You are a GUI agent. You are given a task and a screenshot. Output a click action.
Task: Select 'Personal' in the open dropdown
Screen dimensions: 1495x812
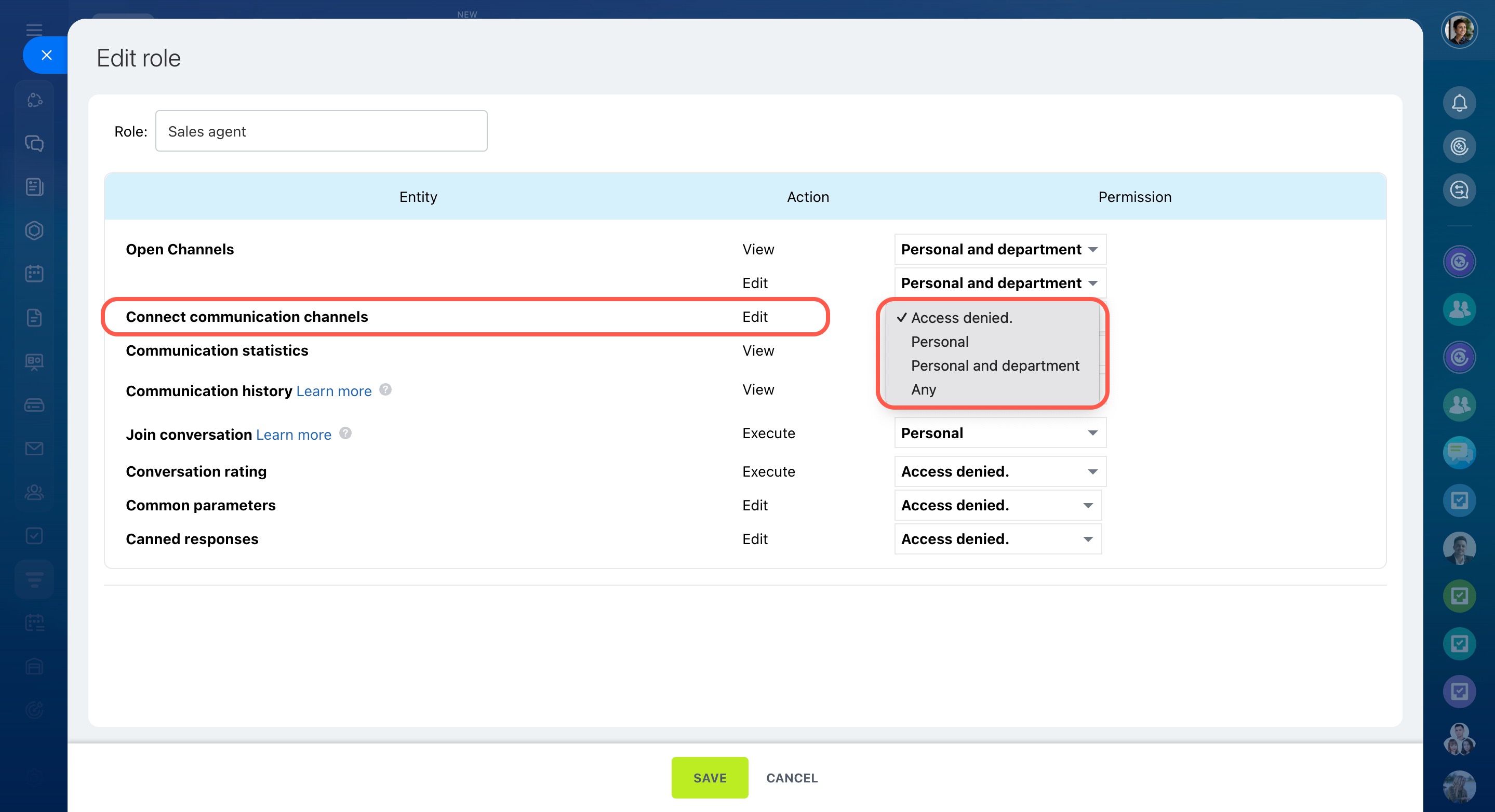pos(939,342)
